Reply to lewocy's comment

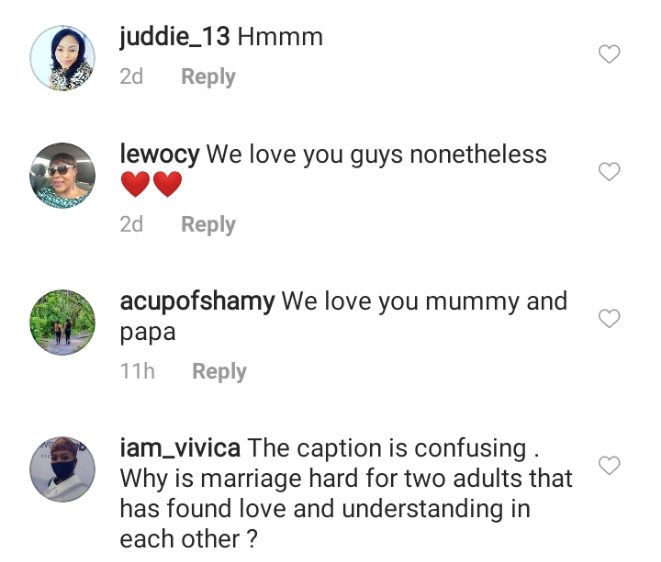click(x=208, y=224)
